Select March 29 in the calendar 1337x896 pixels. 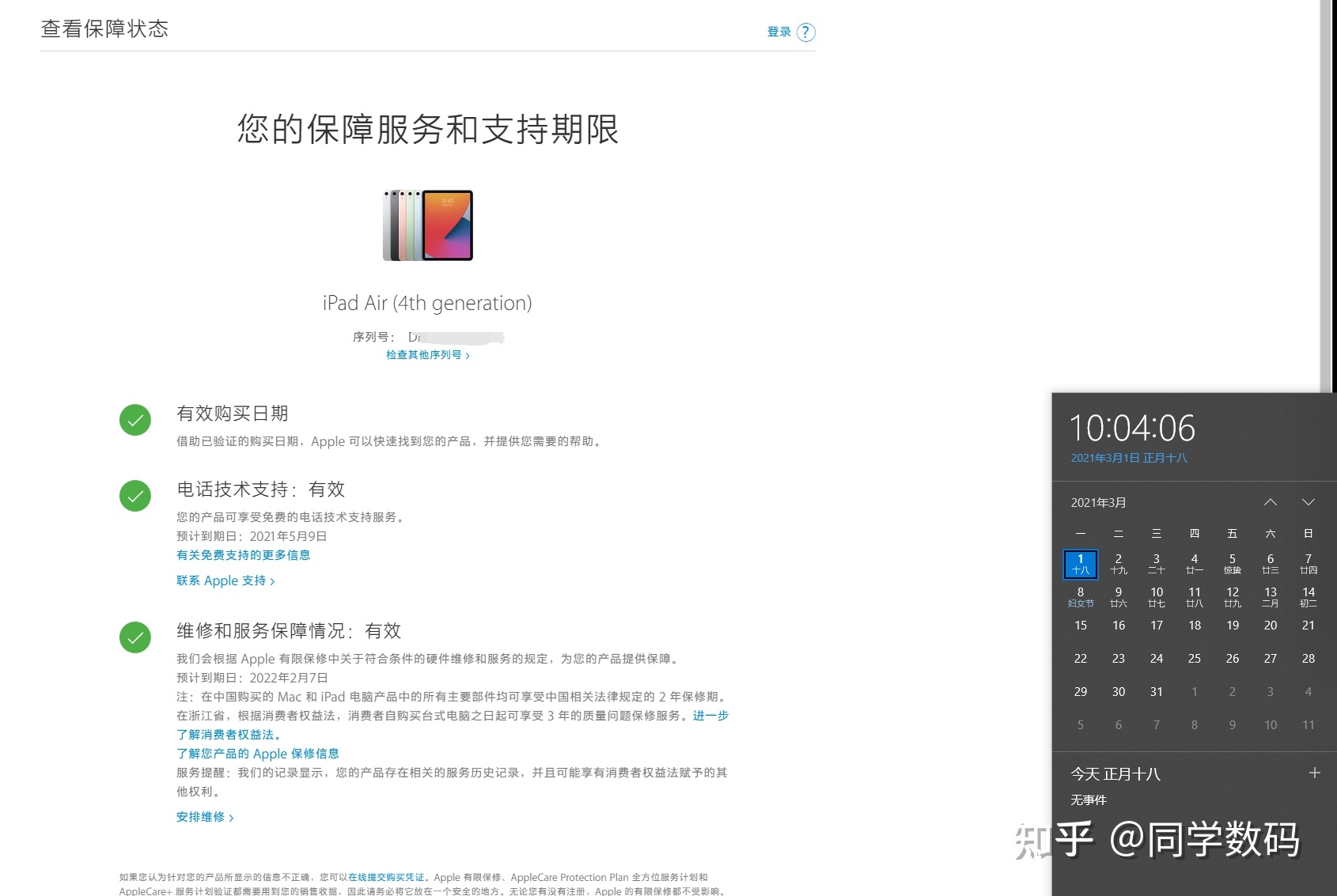click(x=1081, y=692)
